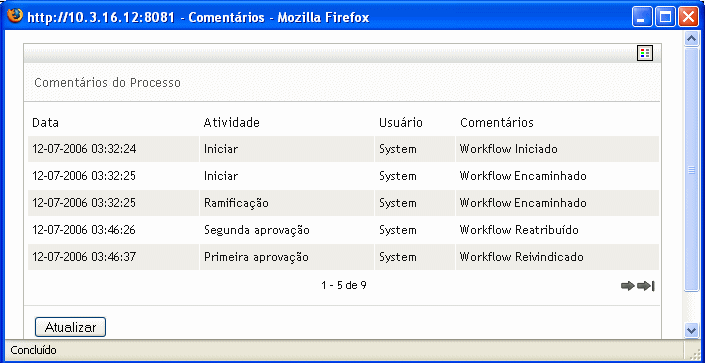The height and width of the screenshot is (363, 705).
Task: Click the Data column header
Action: 45,123
